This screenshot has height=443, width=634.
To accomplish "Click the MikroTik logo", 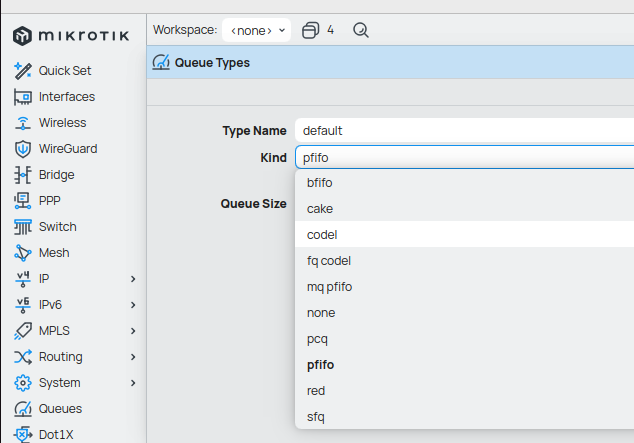I will point(73,37).
